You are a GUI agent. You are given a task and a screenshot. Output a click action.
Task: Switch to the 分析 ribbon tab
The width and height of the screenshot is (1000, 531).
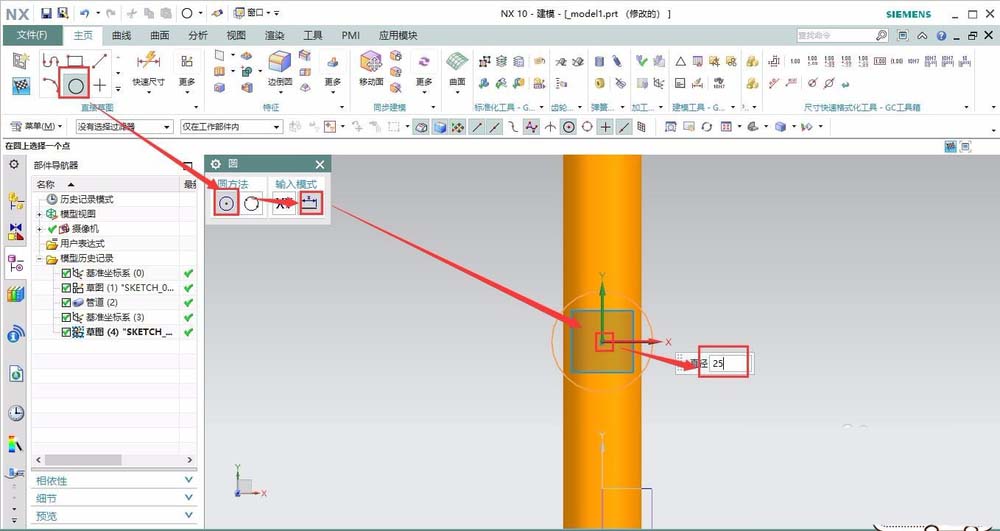pyautogui.click(x=198, y=36)
